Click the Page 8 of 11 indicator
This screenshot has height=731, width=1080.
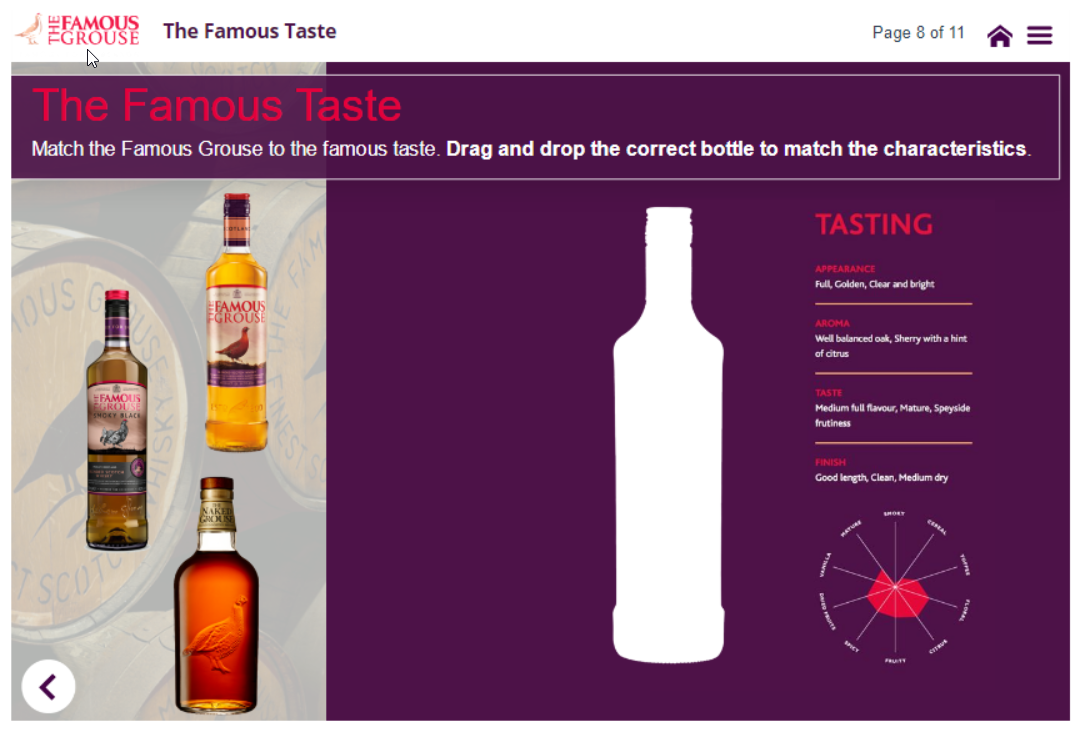[x=918, y=33]
